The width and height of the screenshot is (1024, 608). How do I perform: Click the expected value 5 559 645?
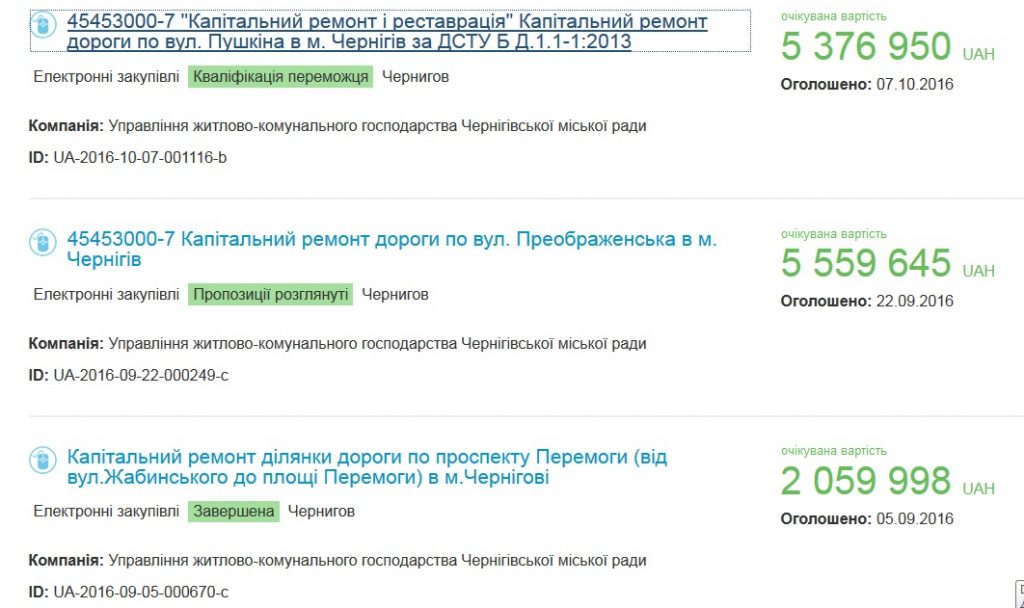click(x=866, y=264)
